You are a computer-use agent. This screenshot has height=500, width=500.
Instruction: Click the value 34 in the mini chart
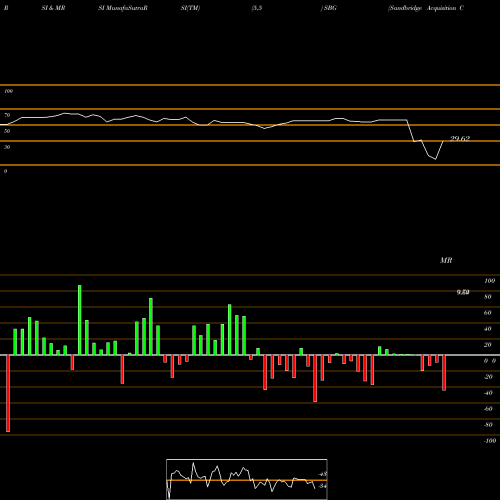point(322,486)
